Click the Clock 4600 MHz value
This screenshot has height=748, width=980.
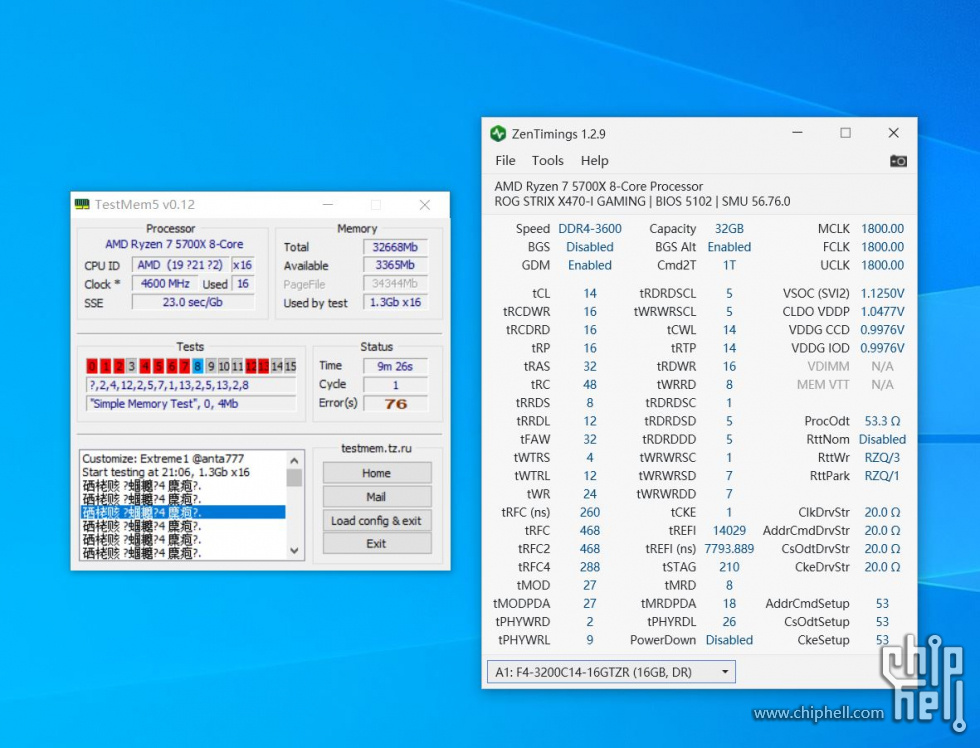tap(165, 284)
